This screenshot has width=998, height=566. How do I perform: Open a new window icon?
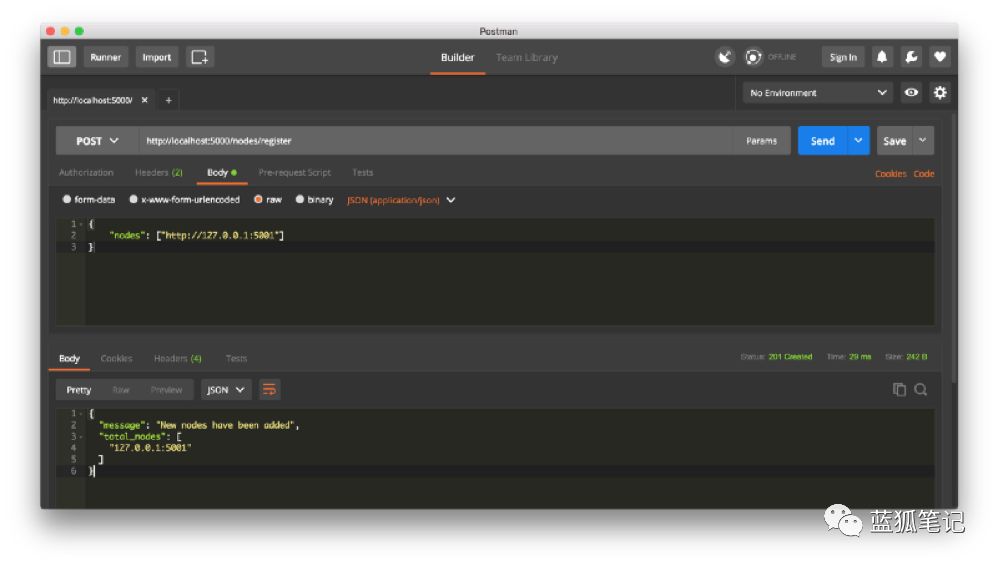199,57
